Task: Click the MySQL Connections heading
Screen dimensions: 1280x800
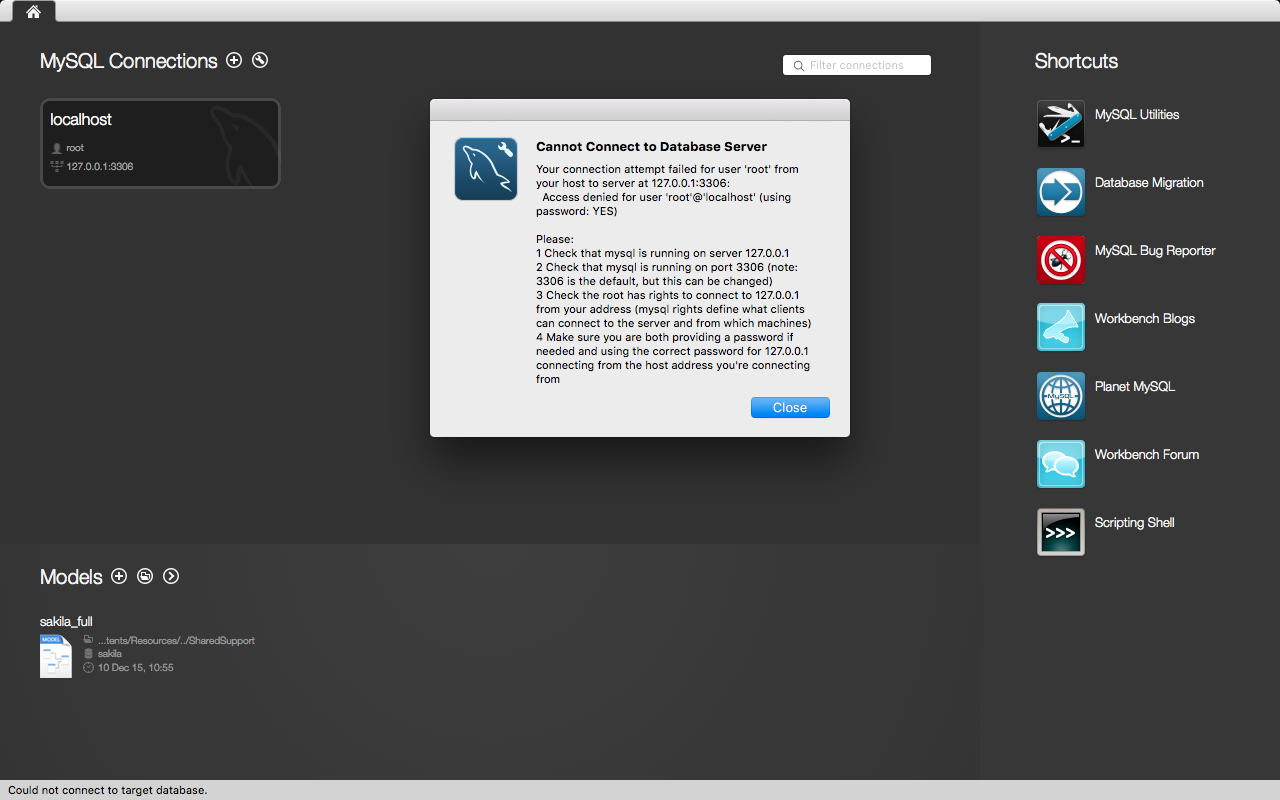Action: [x=129, y=61]
